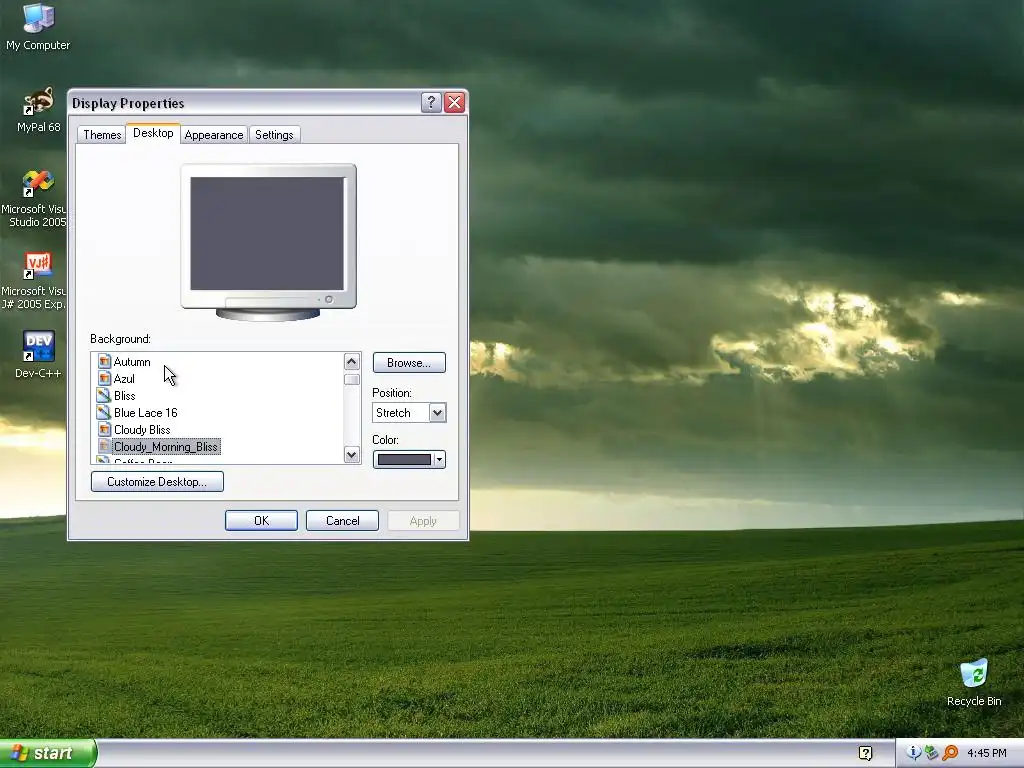Click the Cloudy_Morning_Bliss file icon
Screen dimensions: 1024x768
click(104, 446)
